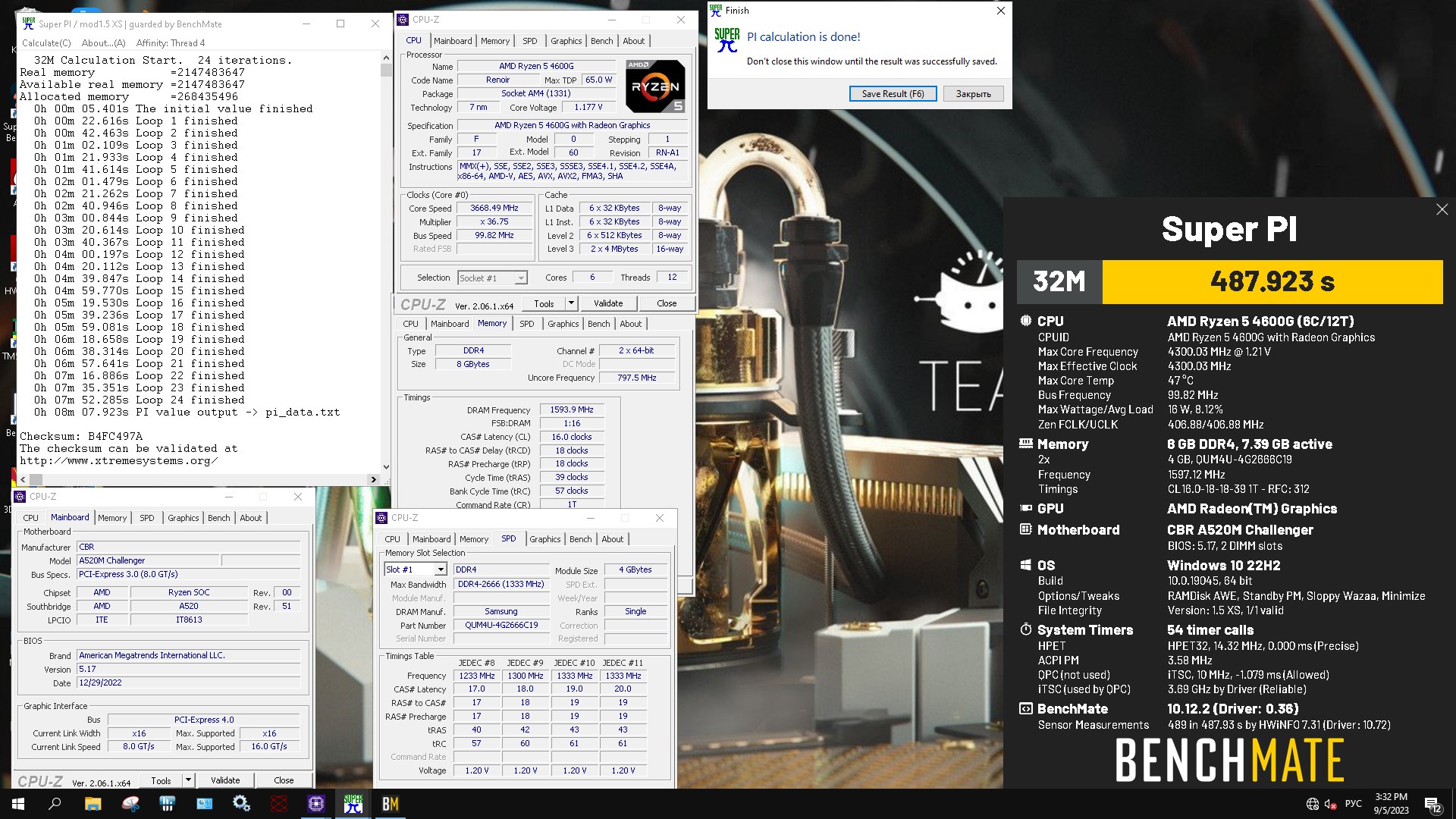
Task: Expand Slot #1 memory slot dropdown
Action: click(440, 570)
